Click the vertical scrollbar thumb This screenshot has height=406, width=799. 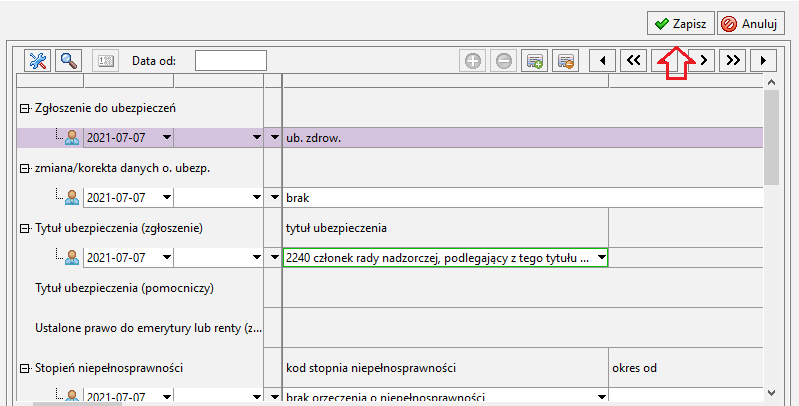tap(771, 138)
